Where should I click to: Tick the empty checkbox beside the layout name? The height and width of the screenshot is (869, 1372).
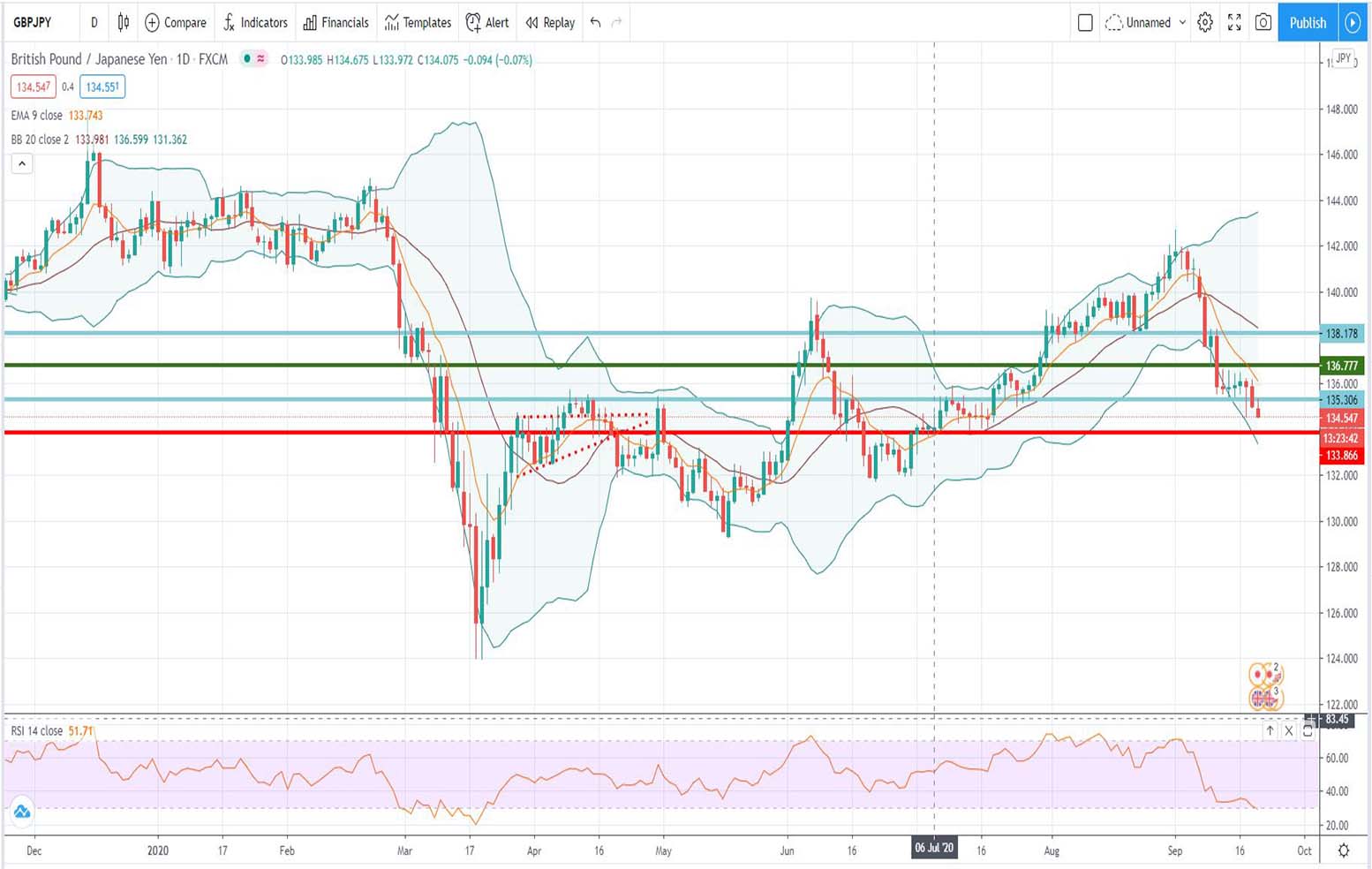point(1085,23)
